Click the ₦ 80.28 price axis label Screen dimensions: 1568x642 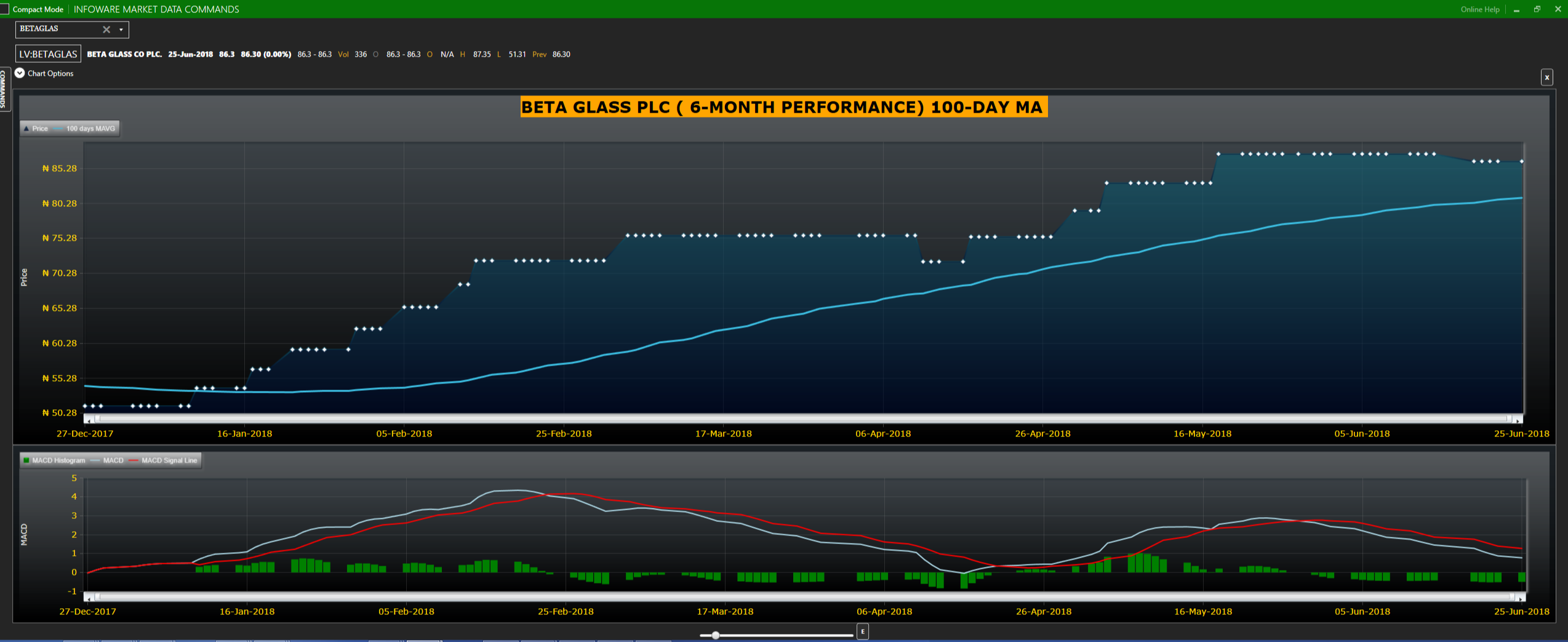point(59,204)
